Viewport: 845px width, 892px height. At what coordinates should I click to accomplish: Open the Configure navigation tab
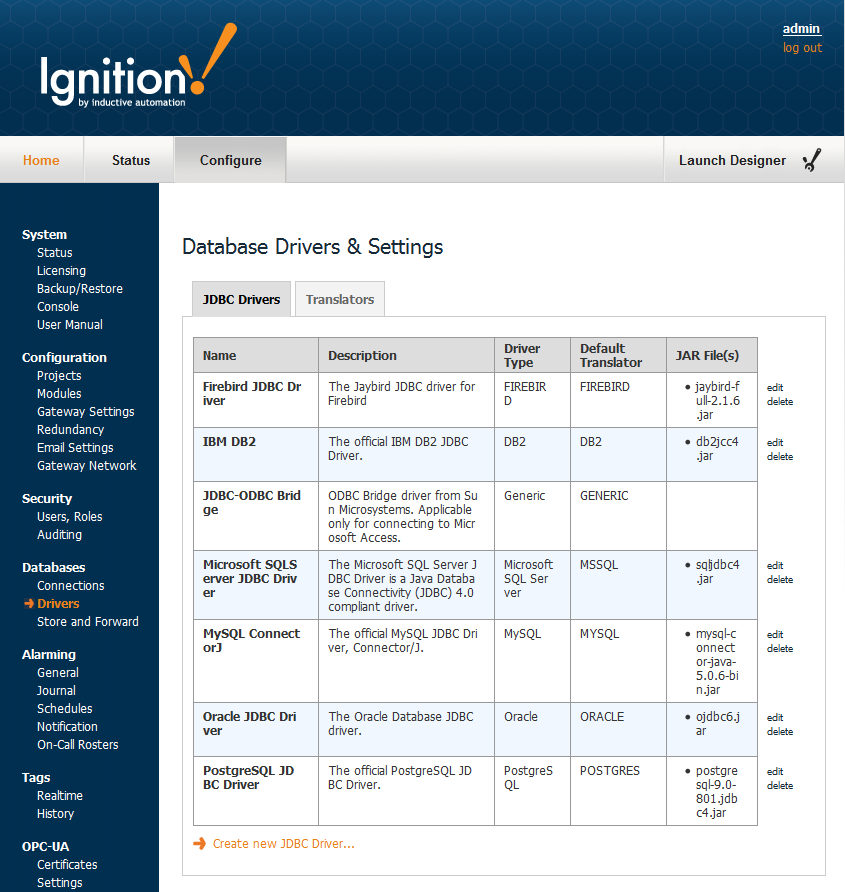coord(230,160)
